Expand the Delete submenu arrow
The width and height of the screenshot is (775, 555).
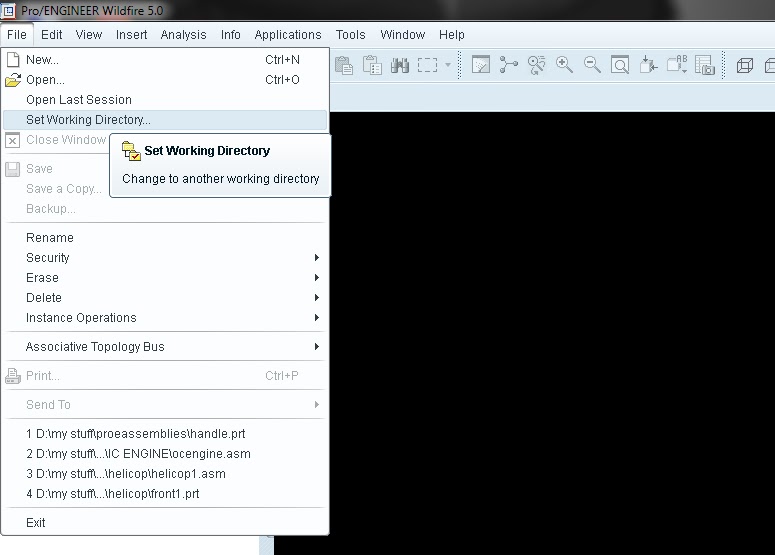pyautogui.click(x=317, y=298)
